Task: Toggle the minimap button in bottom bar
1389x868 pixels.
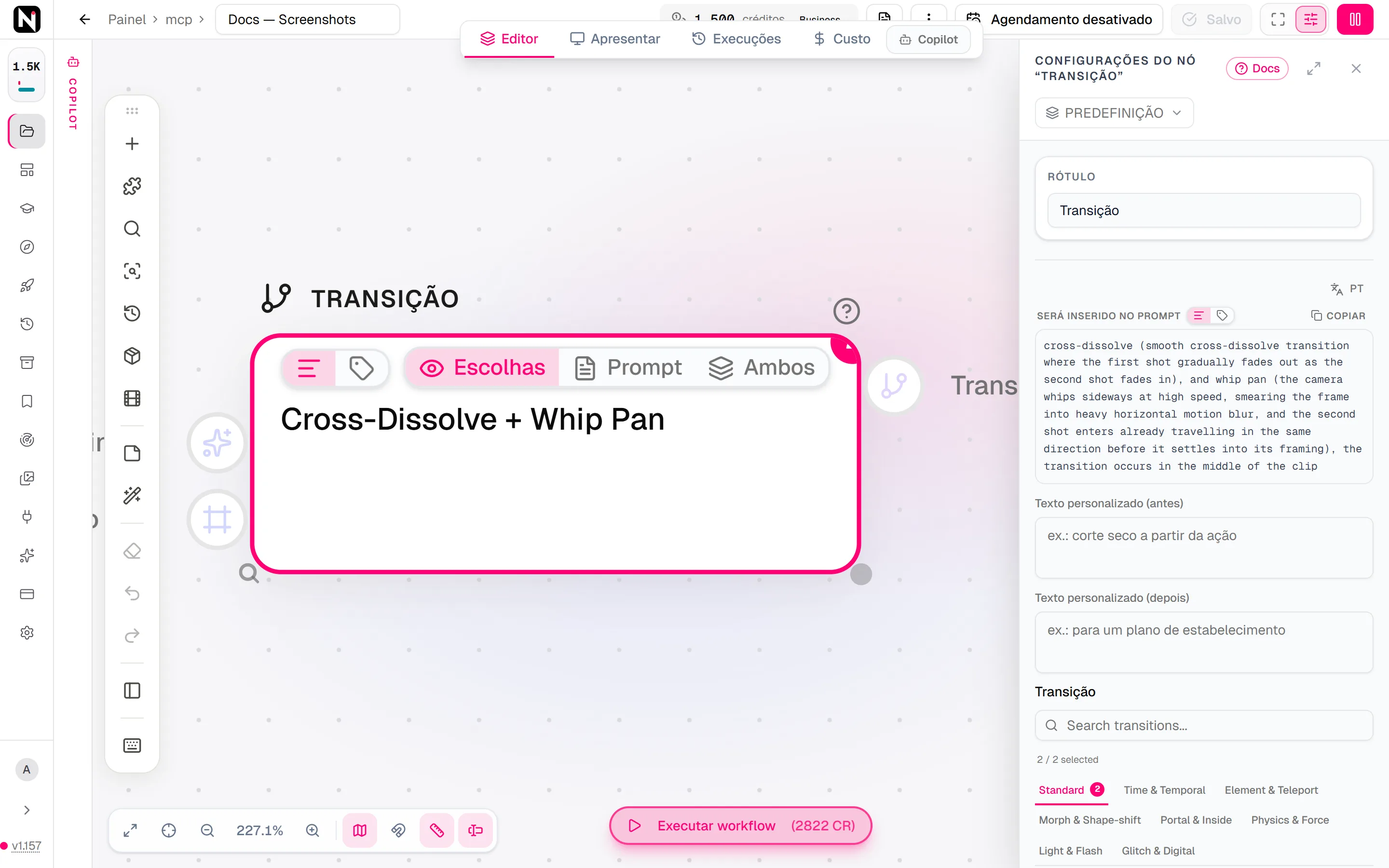Action: coord(360,830)
